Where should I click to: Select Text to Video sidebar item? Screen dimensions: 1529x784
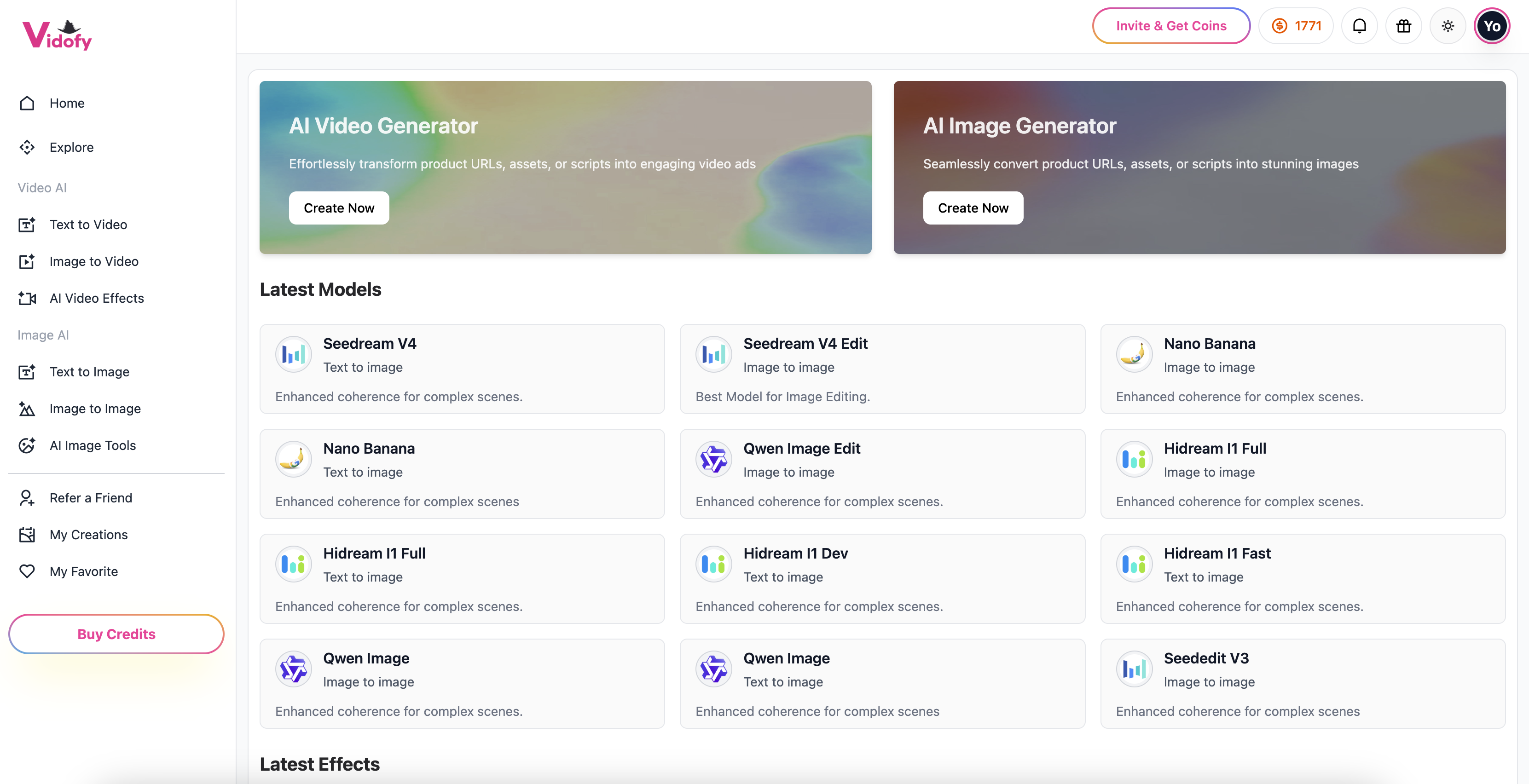pos(88,225)
